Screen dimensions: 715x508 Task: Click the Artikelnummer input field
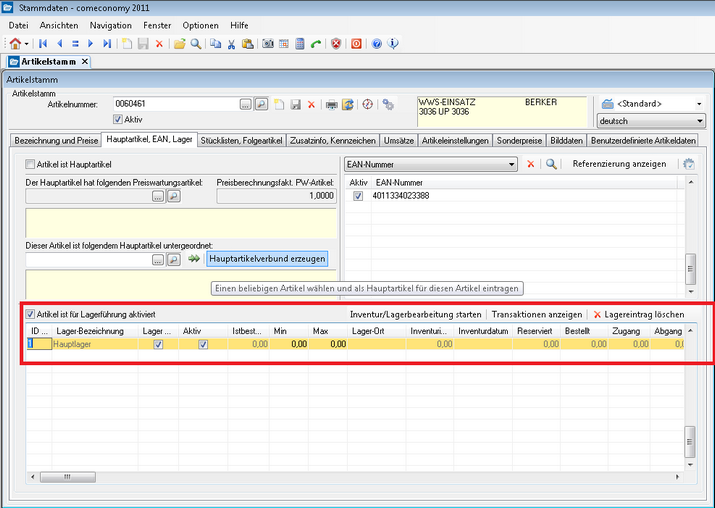pos(174,103)
